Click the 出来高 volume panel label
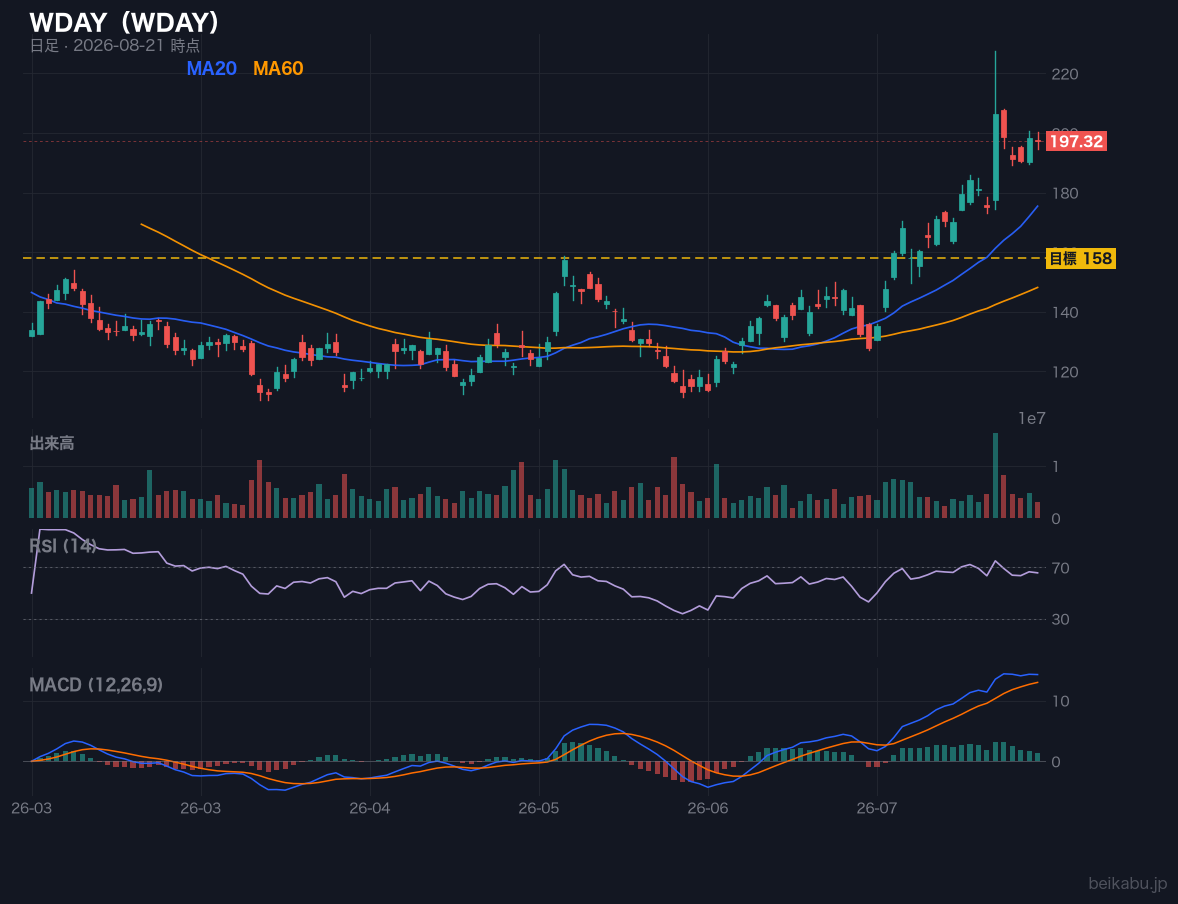The image size is (1178, 904). coord(52,443)
